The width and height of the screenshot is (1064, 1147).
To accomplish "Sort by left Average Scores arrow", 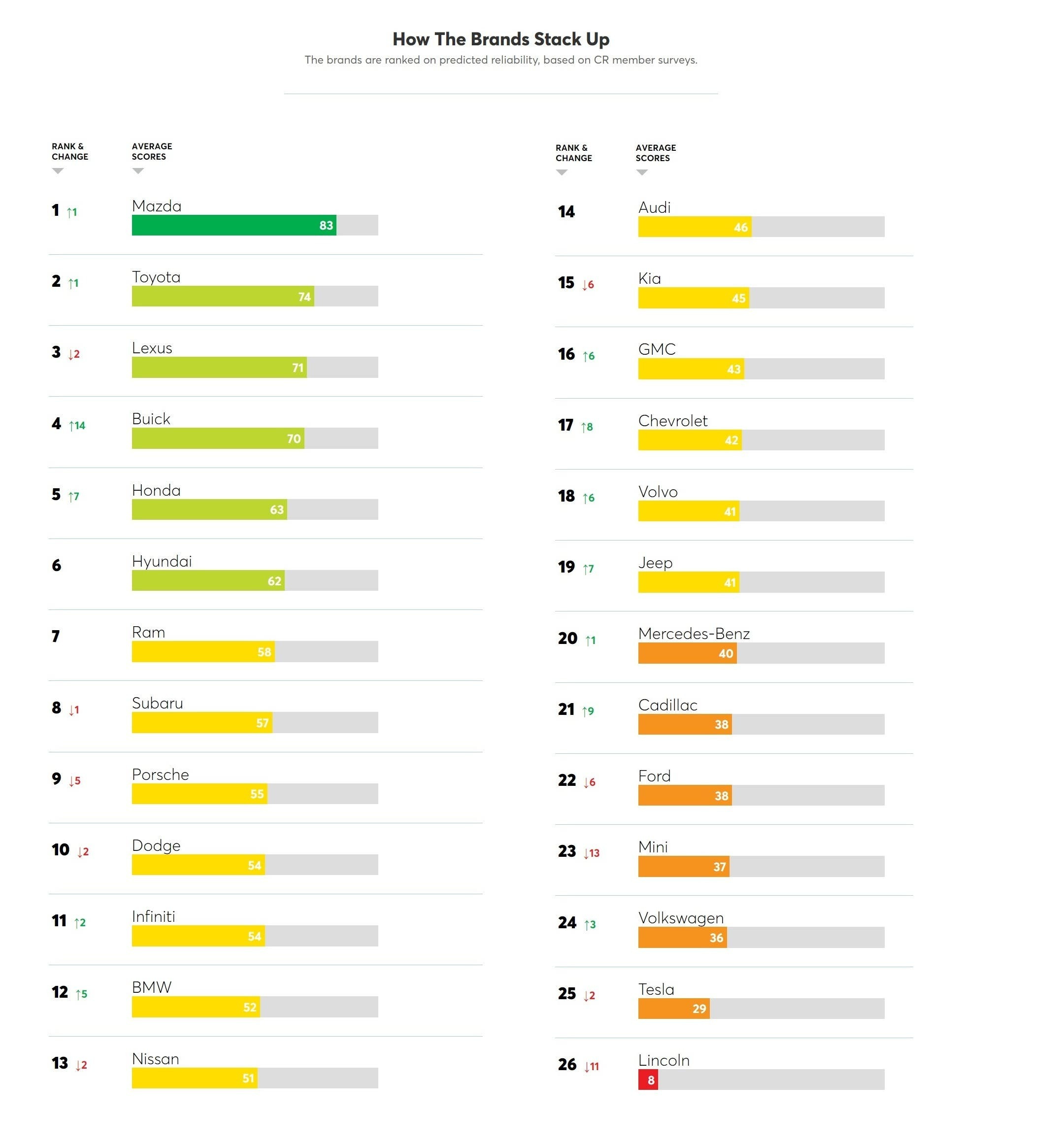I will 137,171.
